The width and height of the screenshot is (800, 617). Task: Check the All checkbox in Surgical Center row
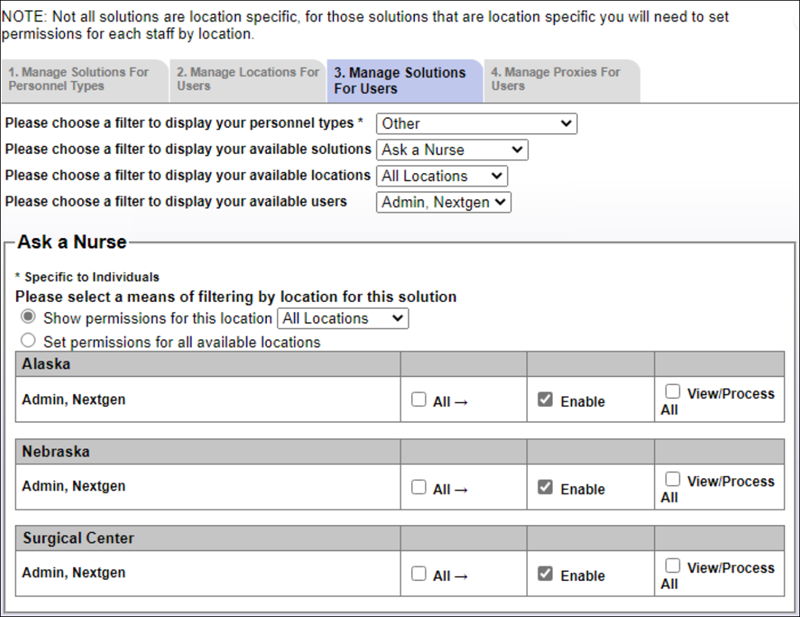pos(418,574)
